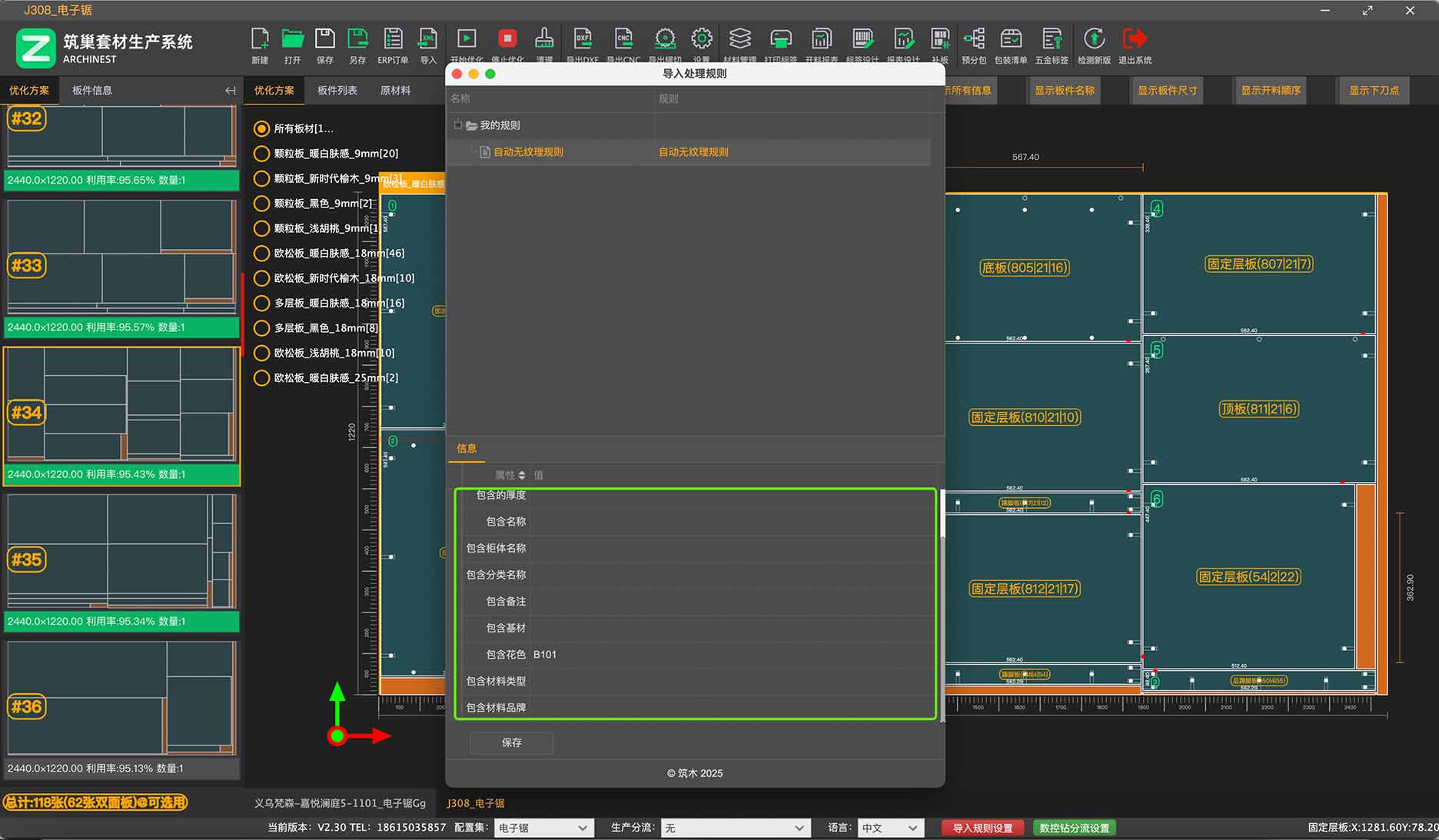Collapse the 我的规则 tree folder
Screen dimensions: 1439x840
458,125
